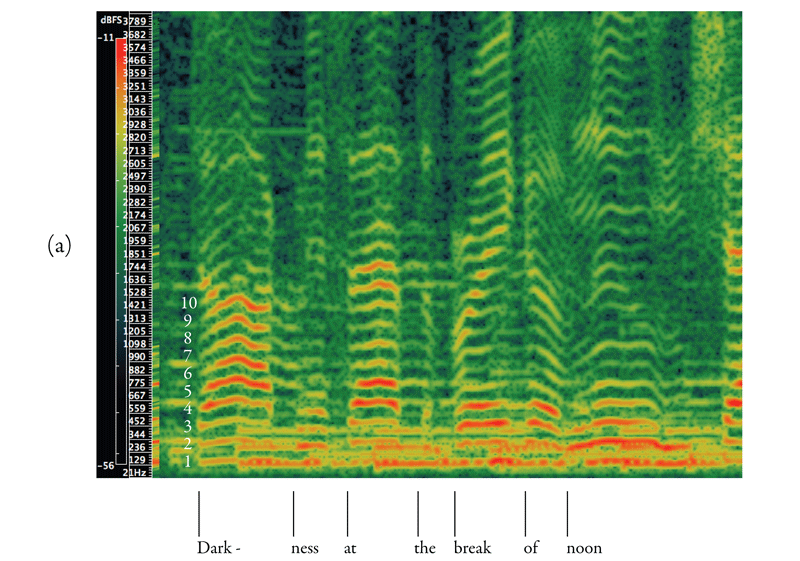Select the -56 dBFS level label
This screenshot has height=561, width=800.
[106, 466]
